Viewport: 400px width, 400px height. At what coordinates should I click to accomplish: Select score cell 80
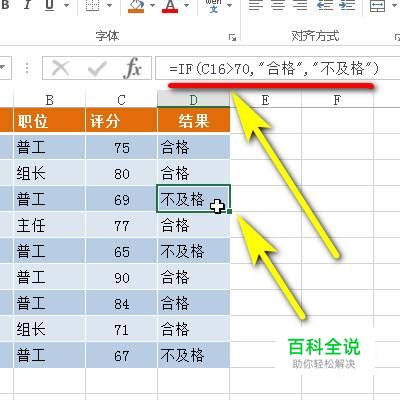coord(121,173)
